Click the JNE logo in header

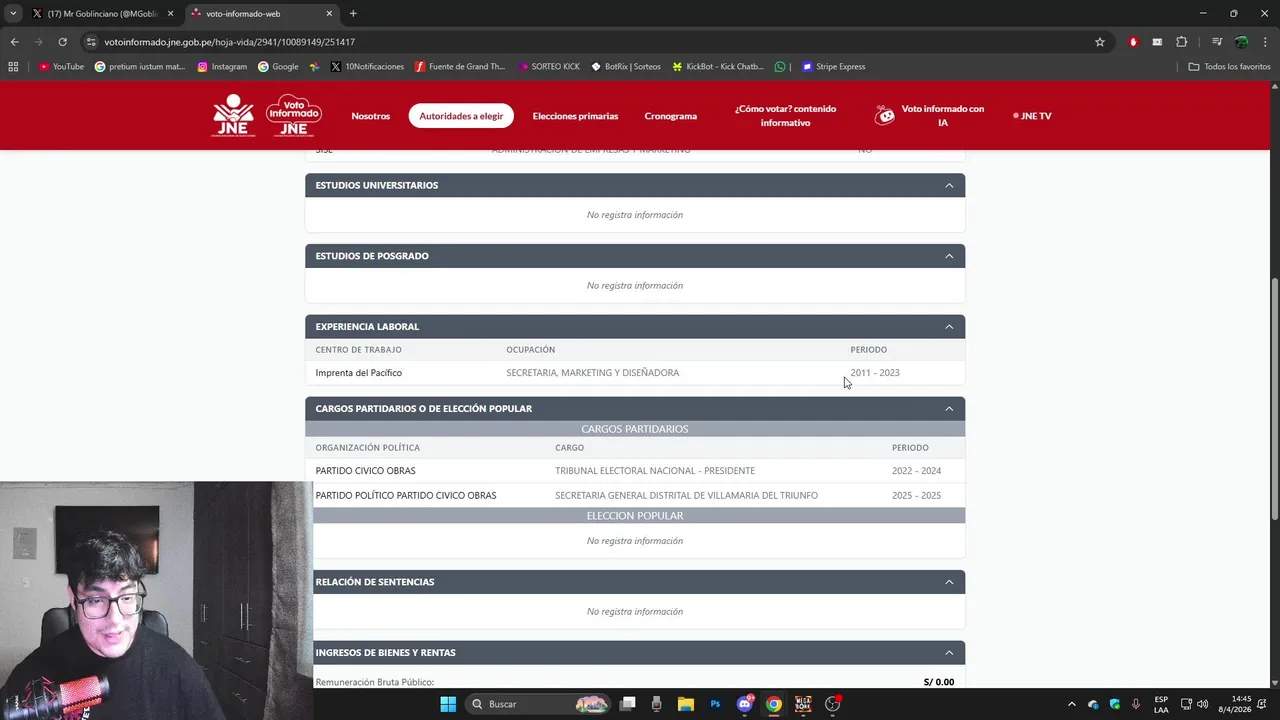[233, 115]
